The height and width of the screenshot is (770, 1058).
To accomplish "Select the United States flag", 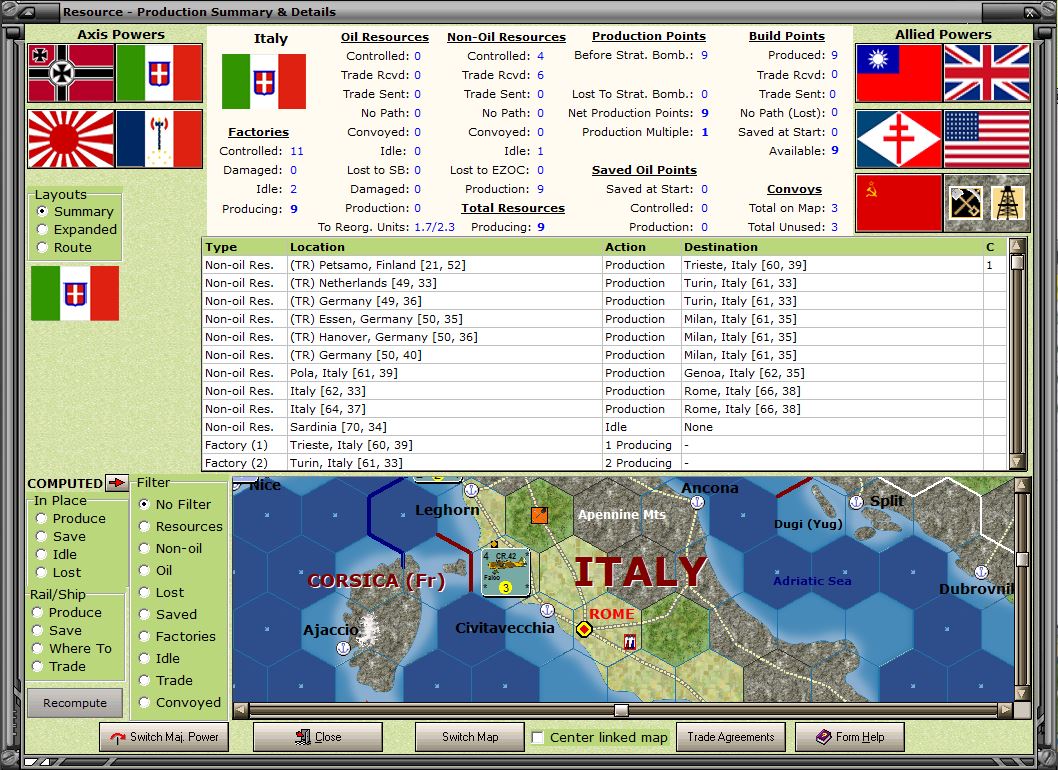I will tap(987, 139).
